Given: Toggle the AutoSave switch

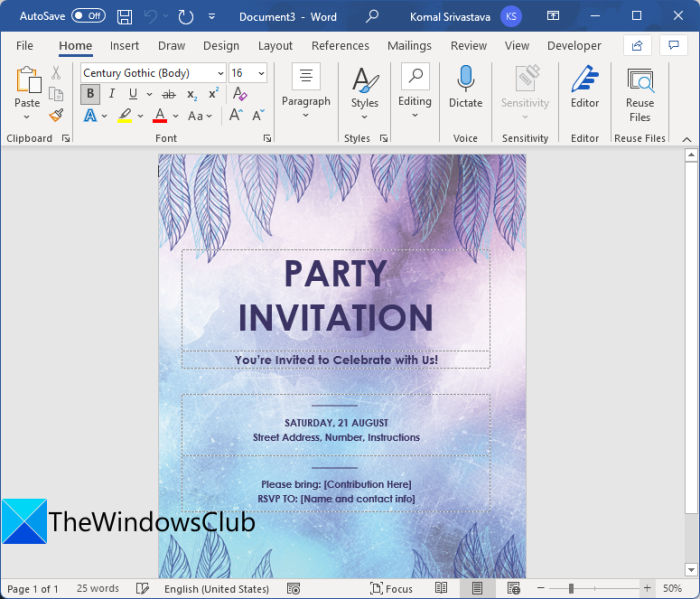Looking at the screenshot, I should pos(88,16).
